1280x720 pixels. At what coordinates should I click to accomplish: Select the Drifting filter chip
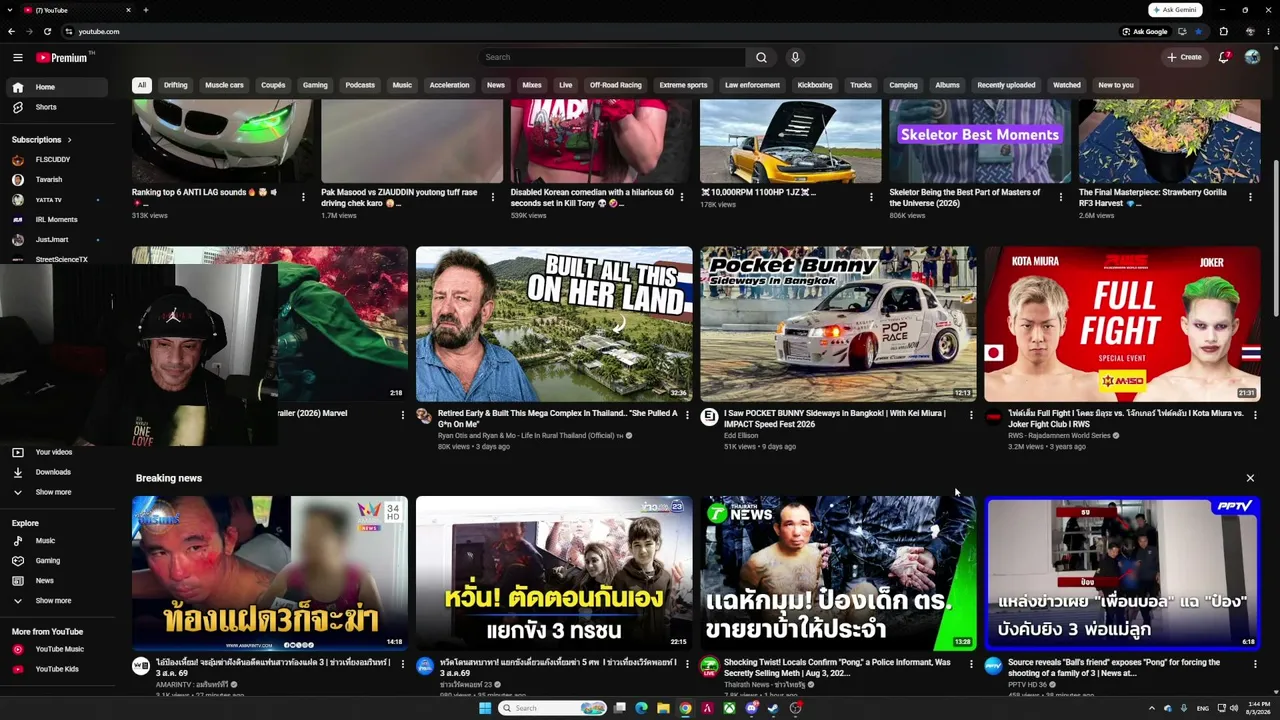[176, 85]
